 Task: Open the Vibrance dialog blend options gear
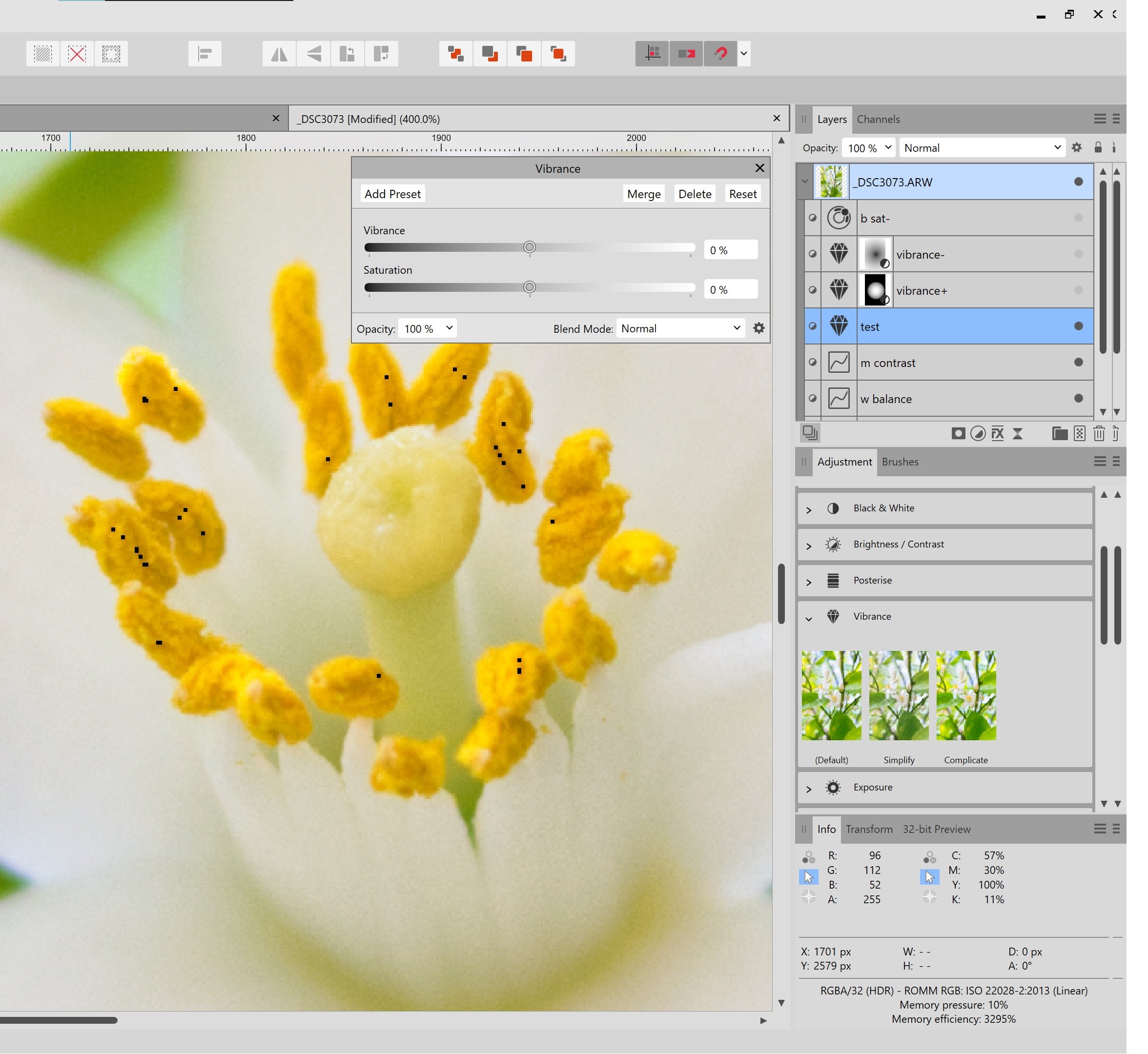[759, 328]
